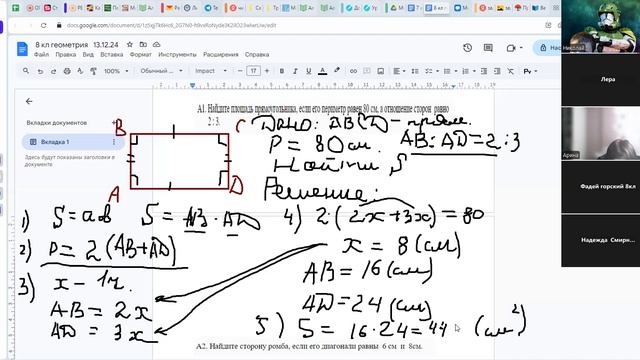640x360 pixels.
Task: Check the cloud save status icon
Action: (x=156, y=44)
